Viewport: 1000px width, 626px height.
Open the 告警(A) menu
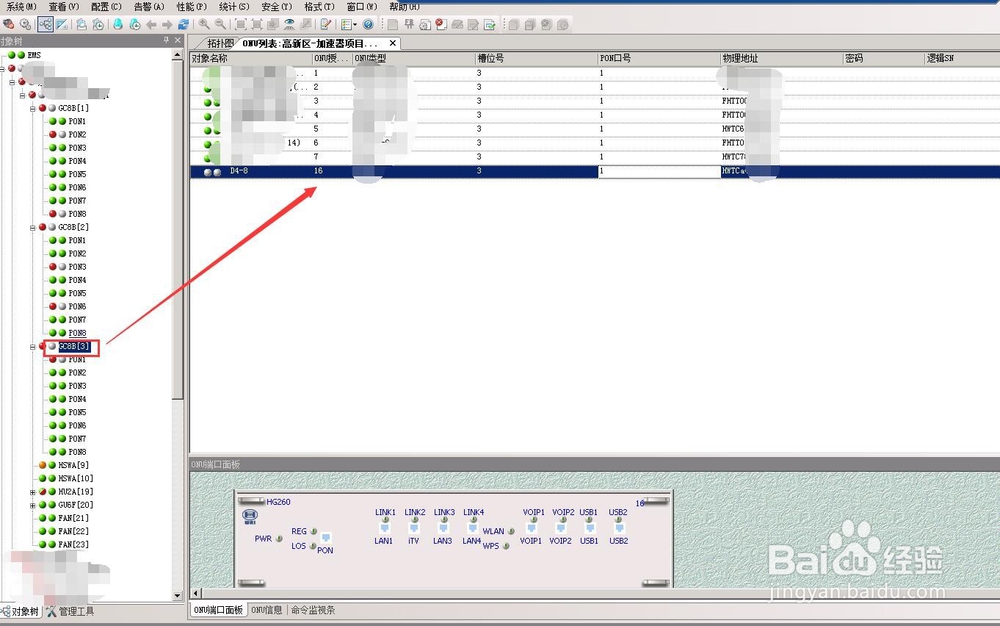tap(149, 6)
